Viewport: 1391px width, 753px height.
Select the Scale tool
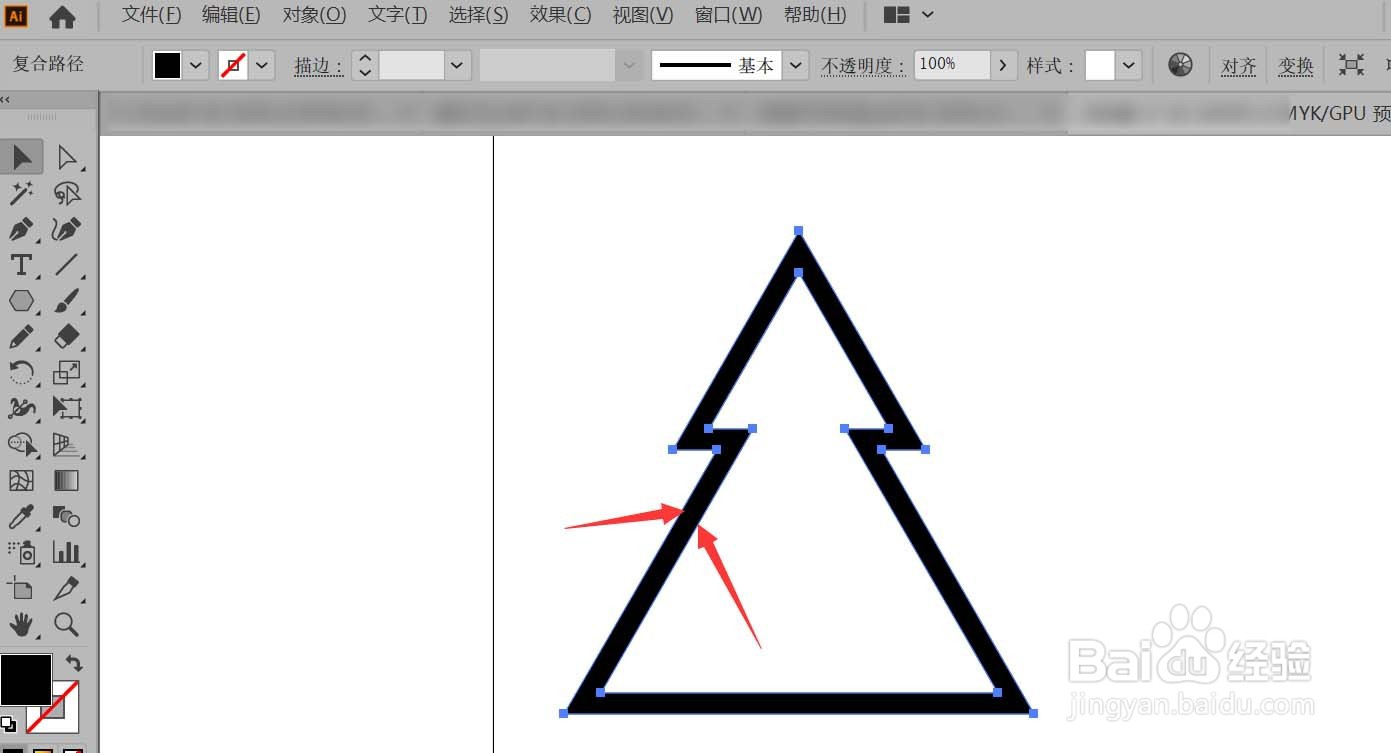tap(66, 373)
